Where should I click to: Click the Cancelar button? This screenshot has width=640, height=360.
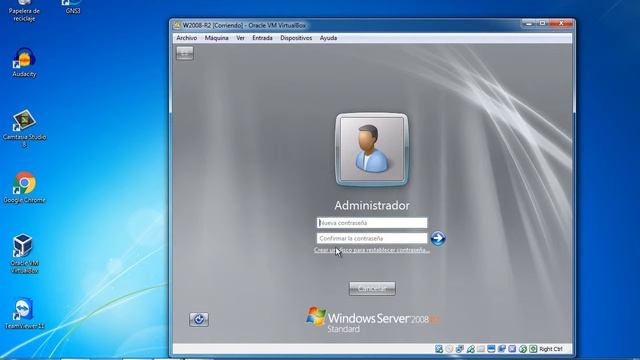coord(372,289)
